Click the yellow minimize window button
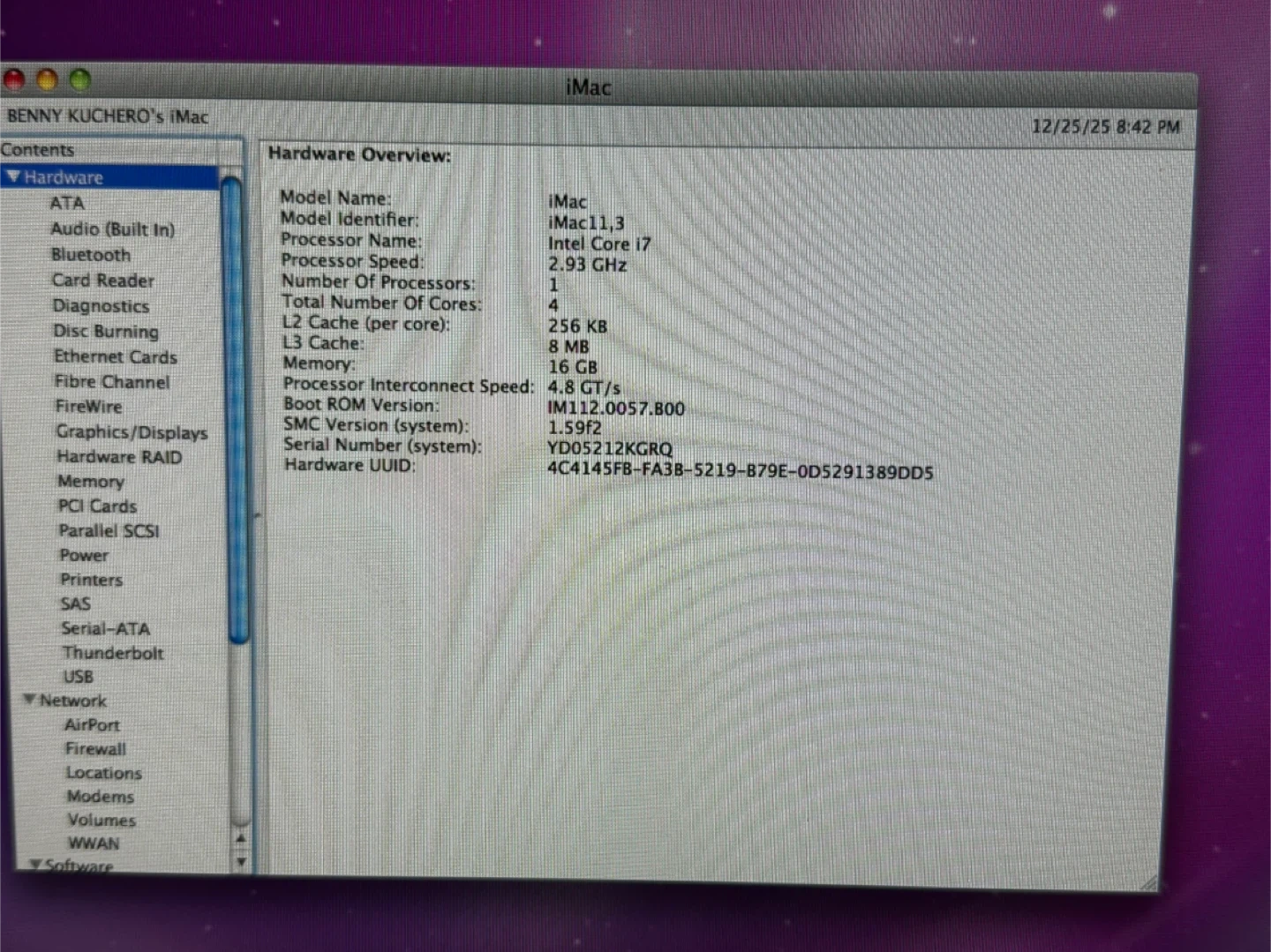This screenshot has width=1271, height=952. 47,80
